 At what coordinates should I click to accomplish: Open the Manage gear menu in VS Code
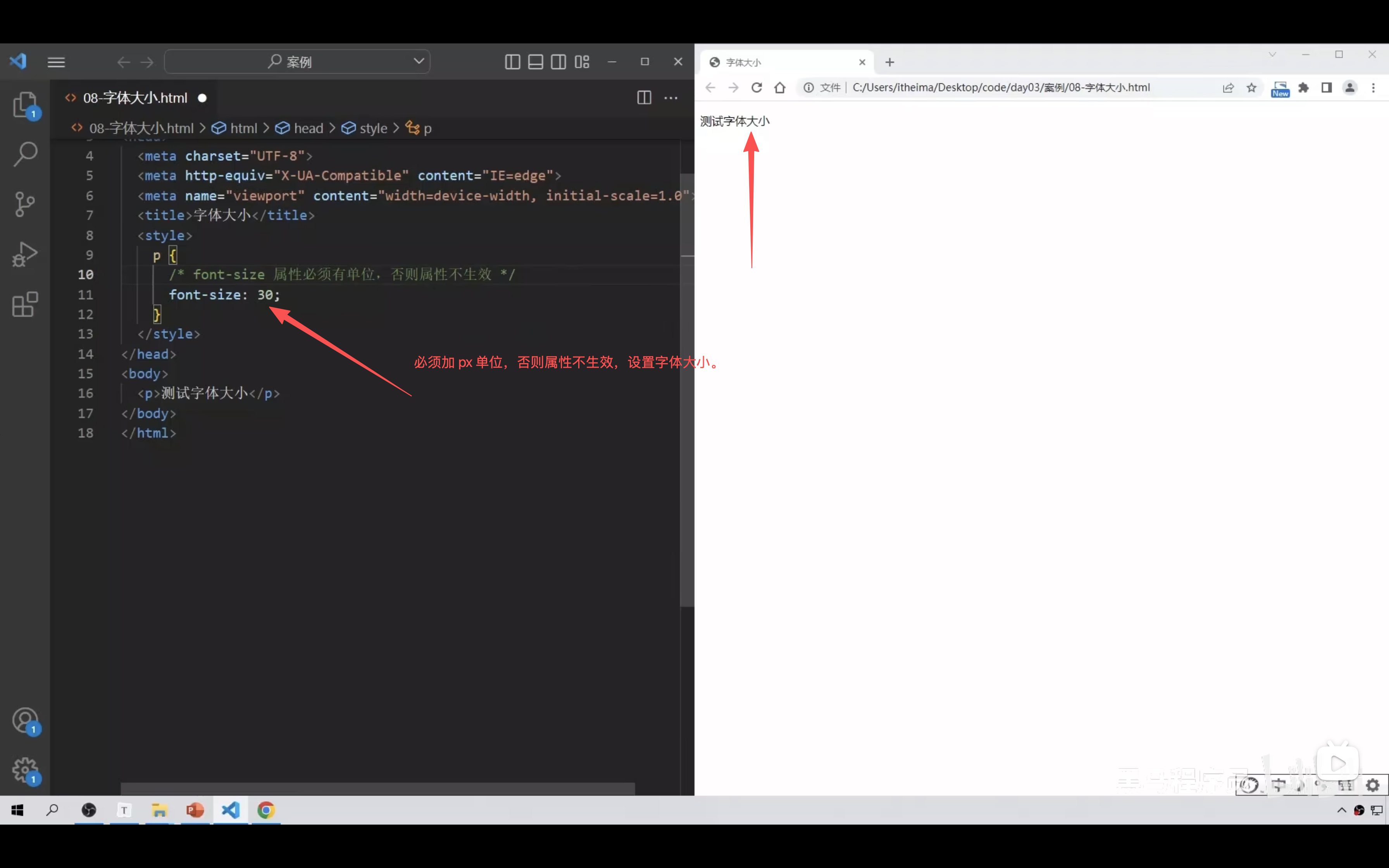(x=25, y=770)
